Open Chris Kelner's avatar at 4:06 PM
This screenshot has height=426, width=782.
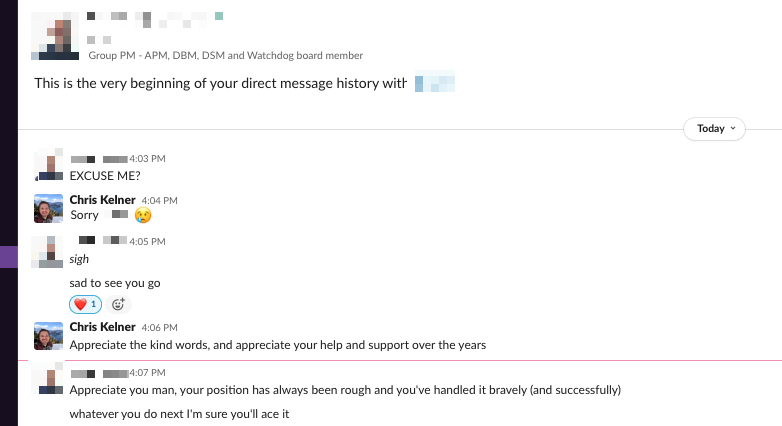coord(48,336)
